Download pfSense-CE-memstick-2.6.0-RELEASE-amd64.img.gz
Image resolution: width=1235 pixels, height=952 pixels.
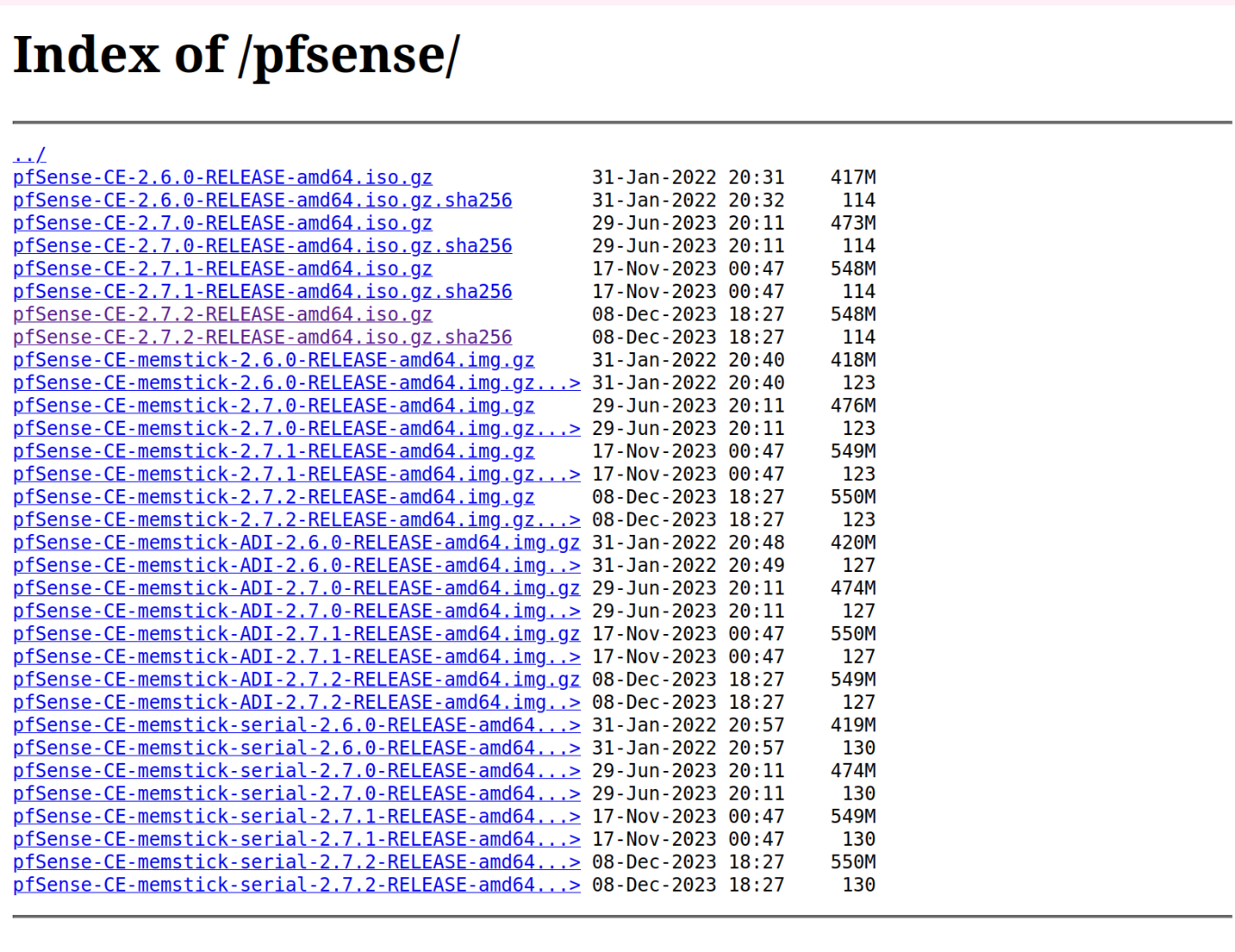(274, 360)
